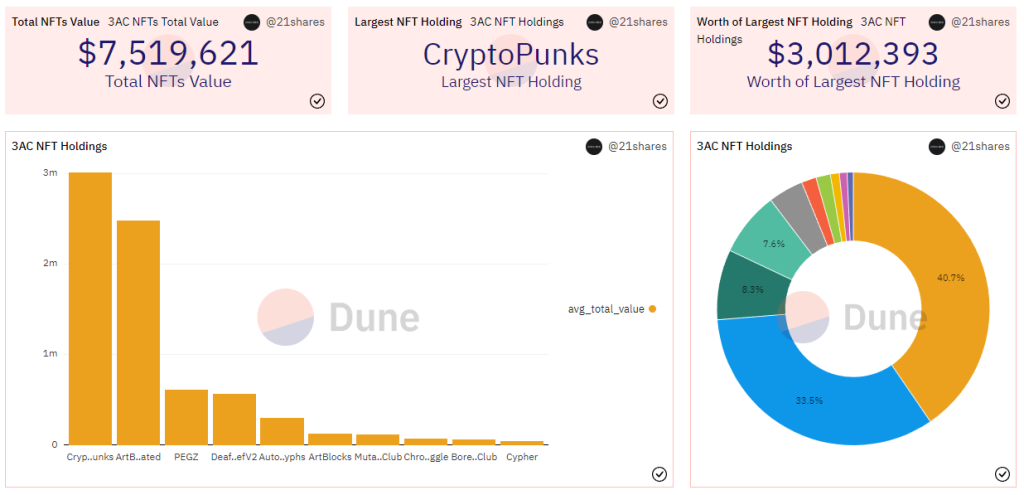Open the Largest NFT Holding query title
1024x495 pixels.
(x=408, y=22)
